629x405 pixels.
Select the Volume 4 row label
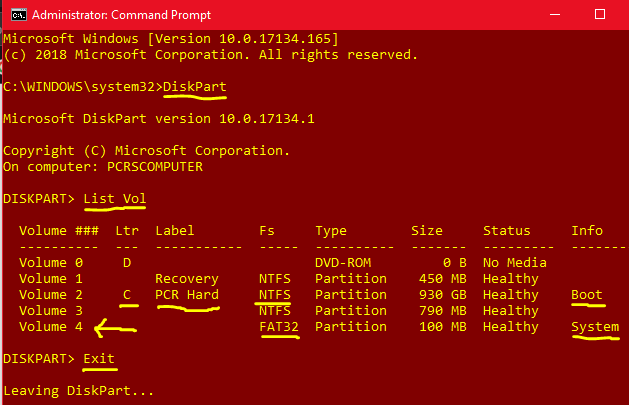pos(51,326)
